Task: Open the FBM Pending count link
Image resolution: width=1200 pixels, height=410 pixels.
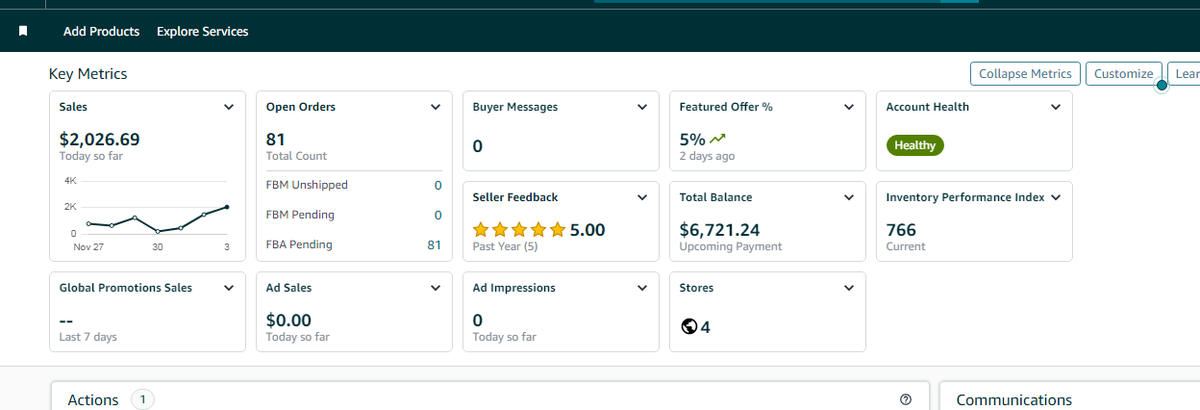Action: click(x=438, y=215)
